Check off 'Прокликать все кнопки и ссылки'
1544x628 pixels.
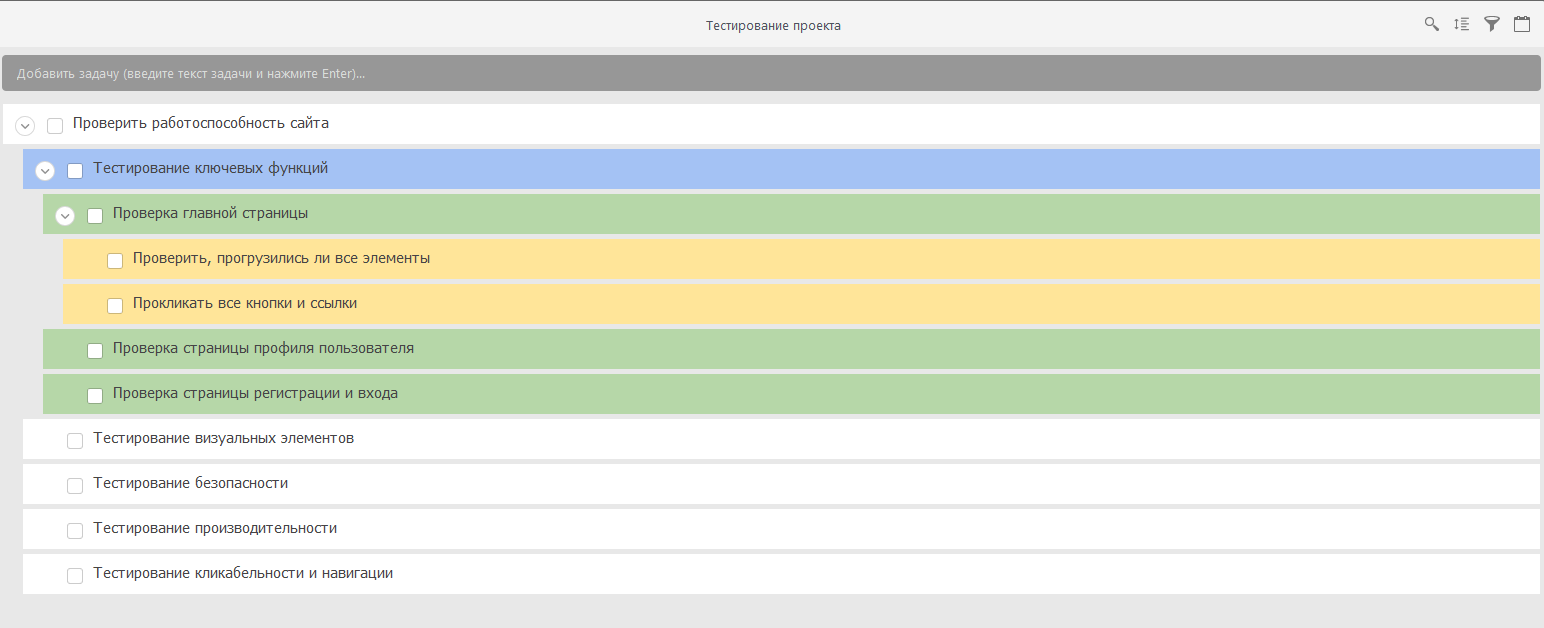(115, 305)
